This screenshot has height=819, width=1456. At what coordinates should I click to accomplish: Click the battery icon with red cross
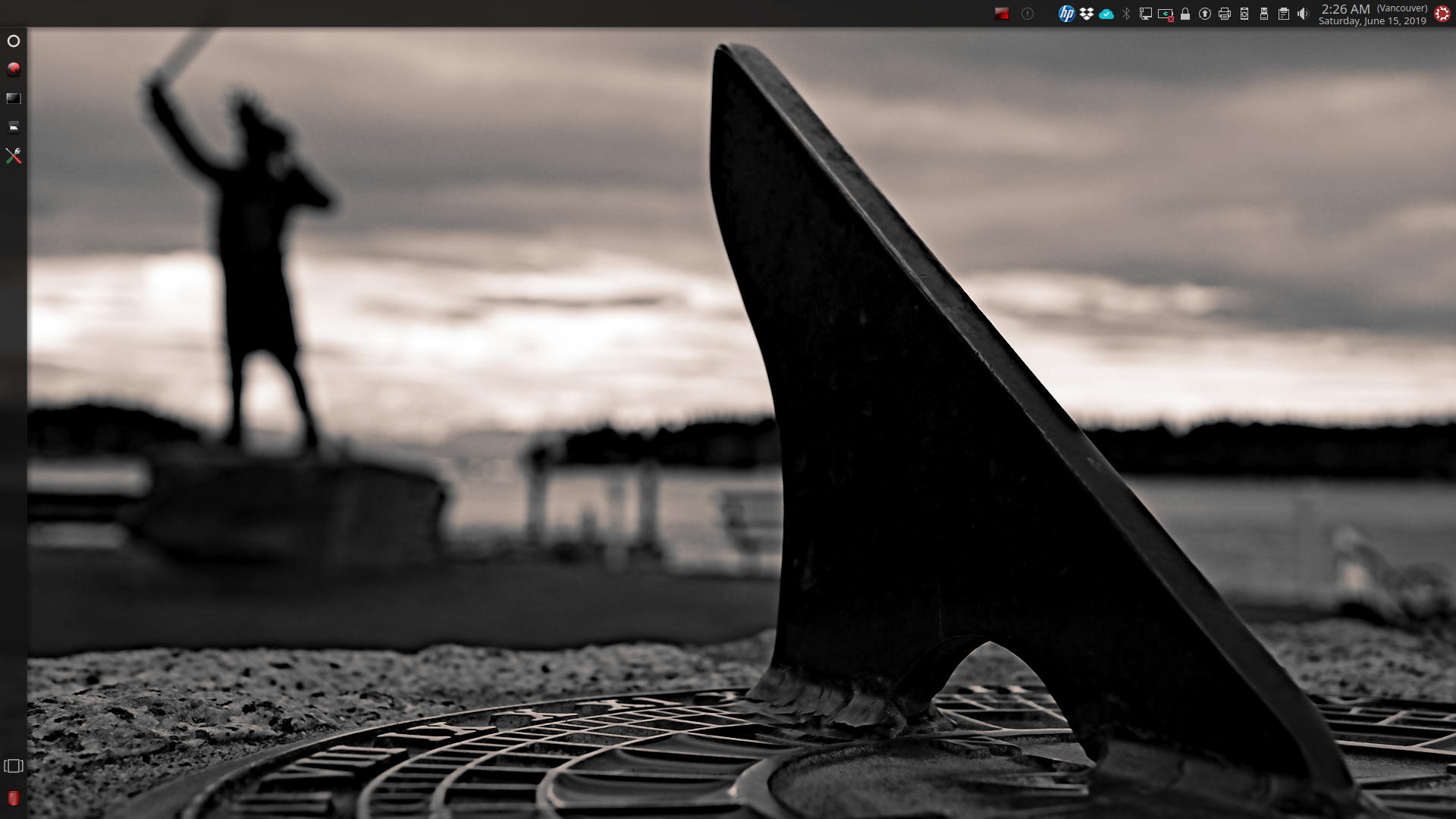click(1166, 14)
